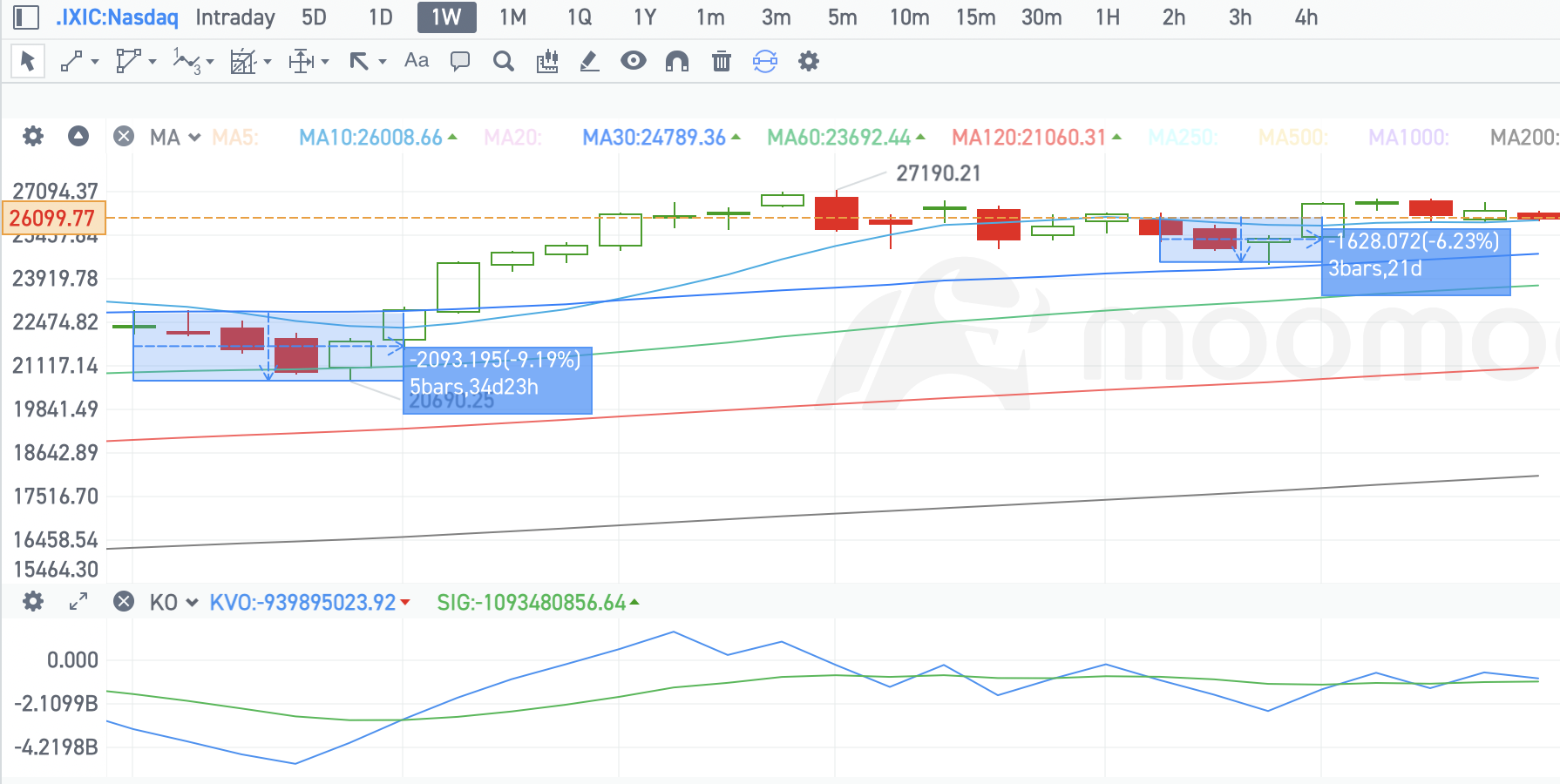Open drawing toolbar settings gear
This screenshot has height=784, width=1560.
point(809,61)
